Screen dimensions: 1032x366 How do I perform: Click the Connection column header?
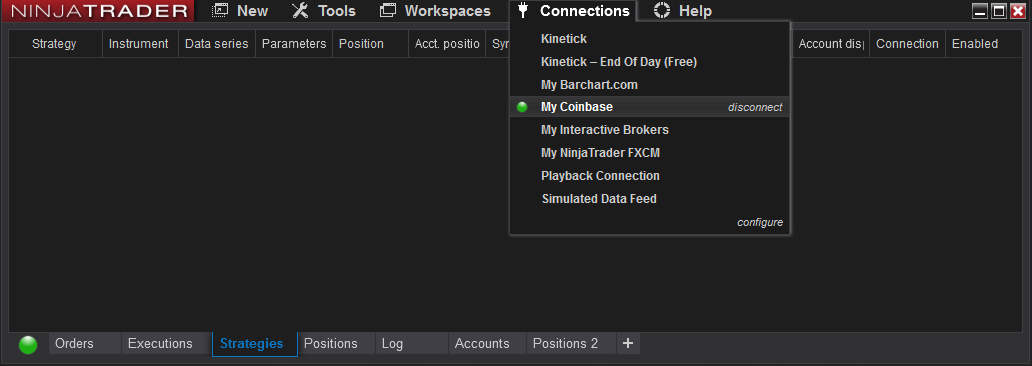[908, 43]
